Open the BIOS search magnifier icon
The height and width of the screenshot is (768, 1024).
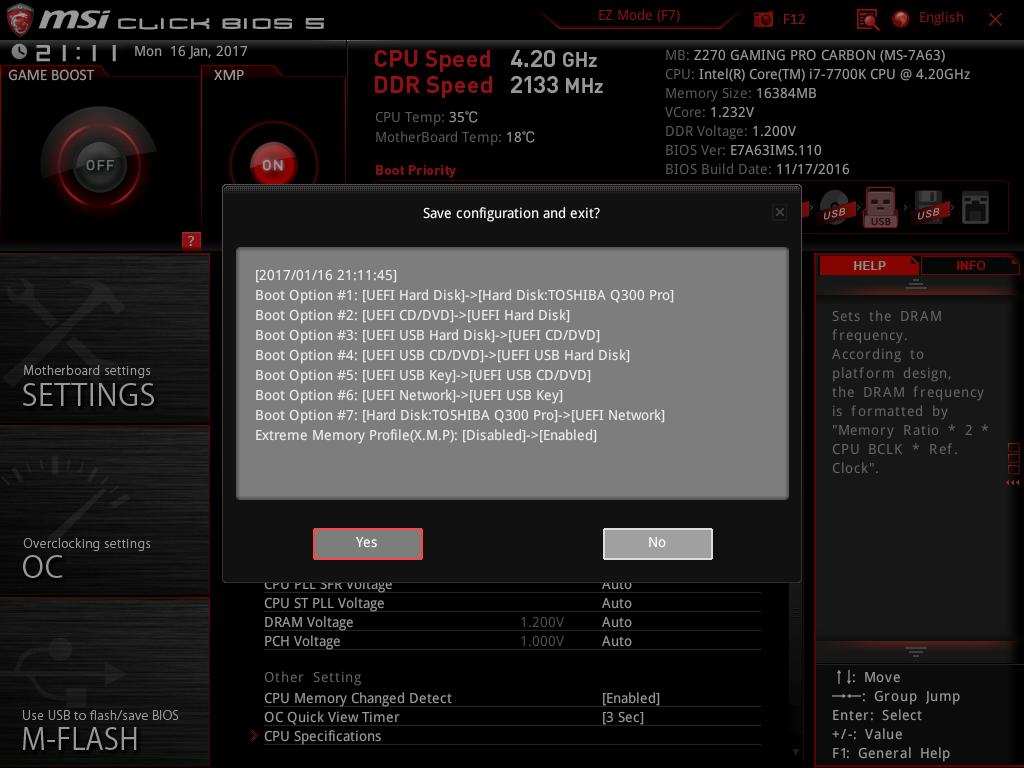pos(868,19)
